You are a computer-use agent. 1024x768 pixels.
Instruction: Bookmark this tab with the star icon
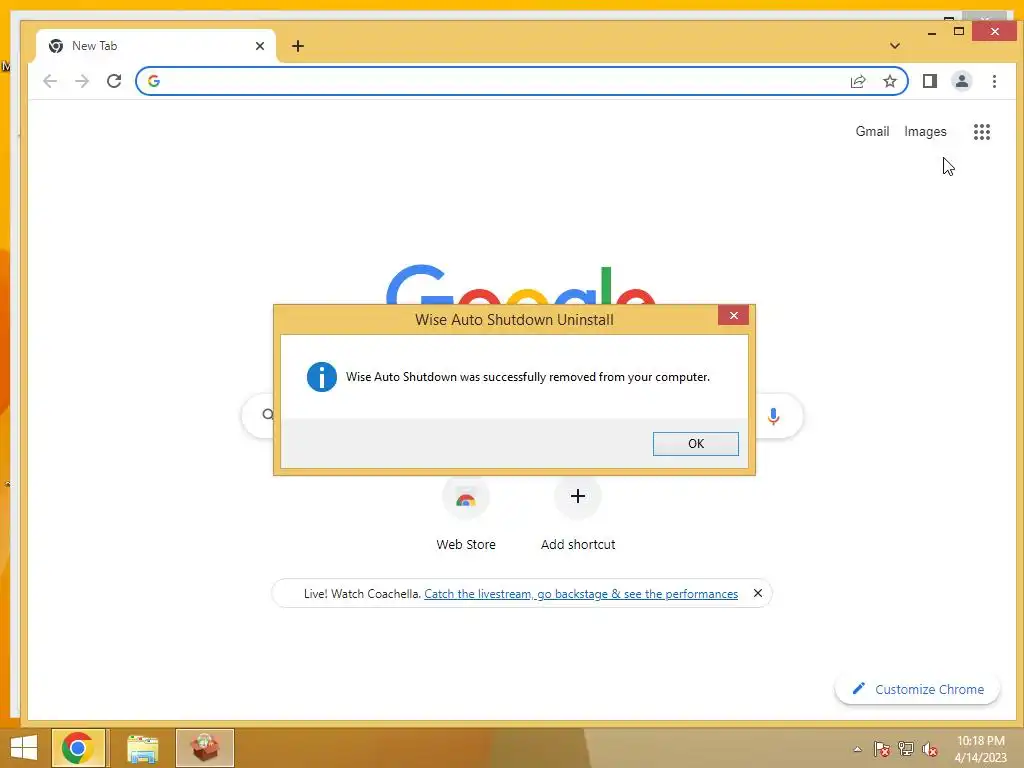tap(890, 81)
